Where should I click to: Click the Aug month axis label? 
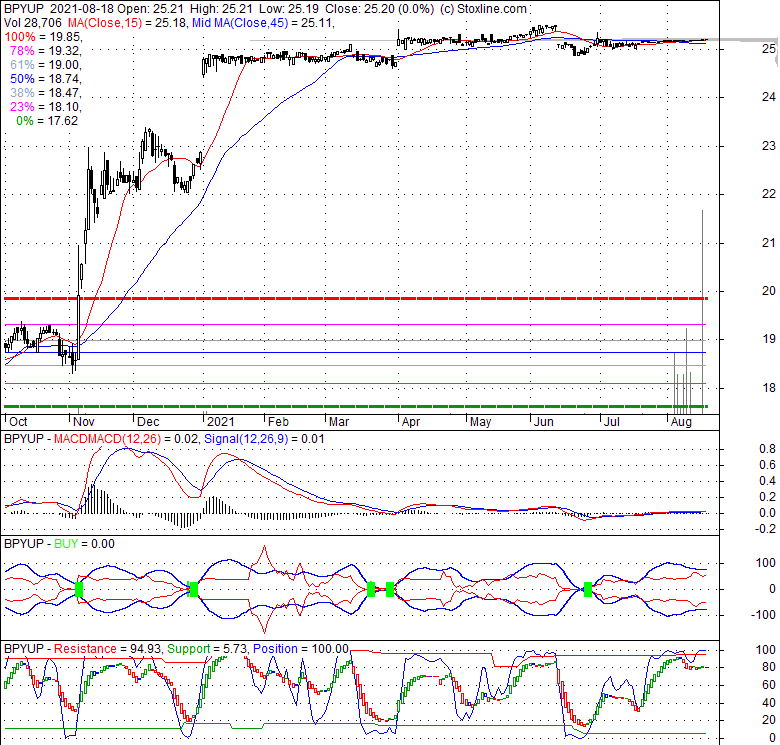pos(681,422)
